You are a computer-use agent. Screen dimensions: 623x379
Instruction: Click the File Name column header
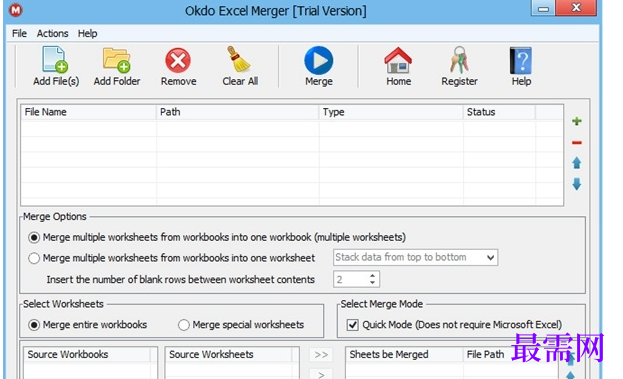pos(89,112)
